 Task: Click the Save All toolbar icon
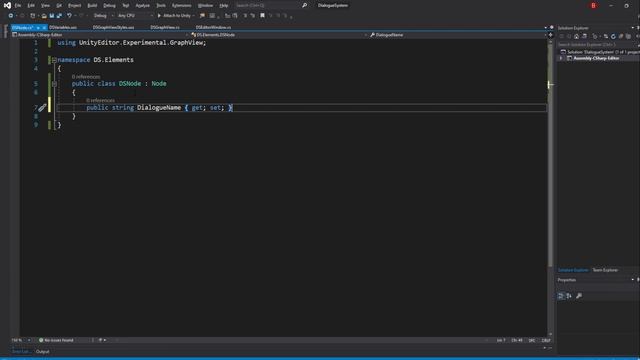(x=59, y=16)
